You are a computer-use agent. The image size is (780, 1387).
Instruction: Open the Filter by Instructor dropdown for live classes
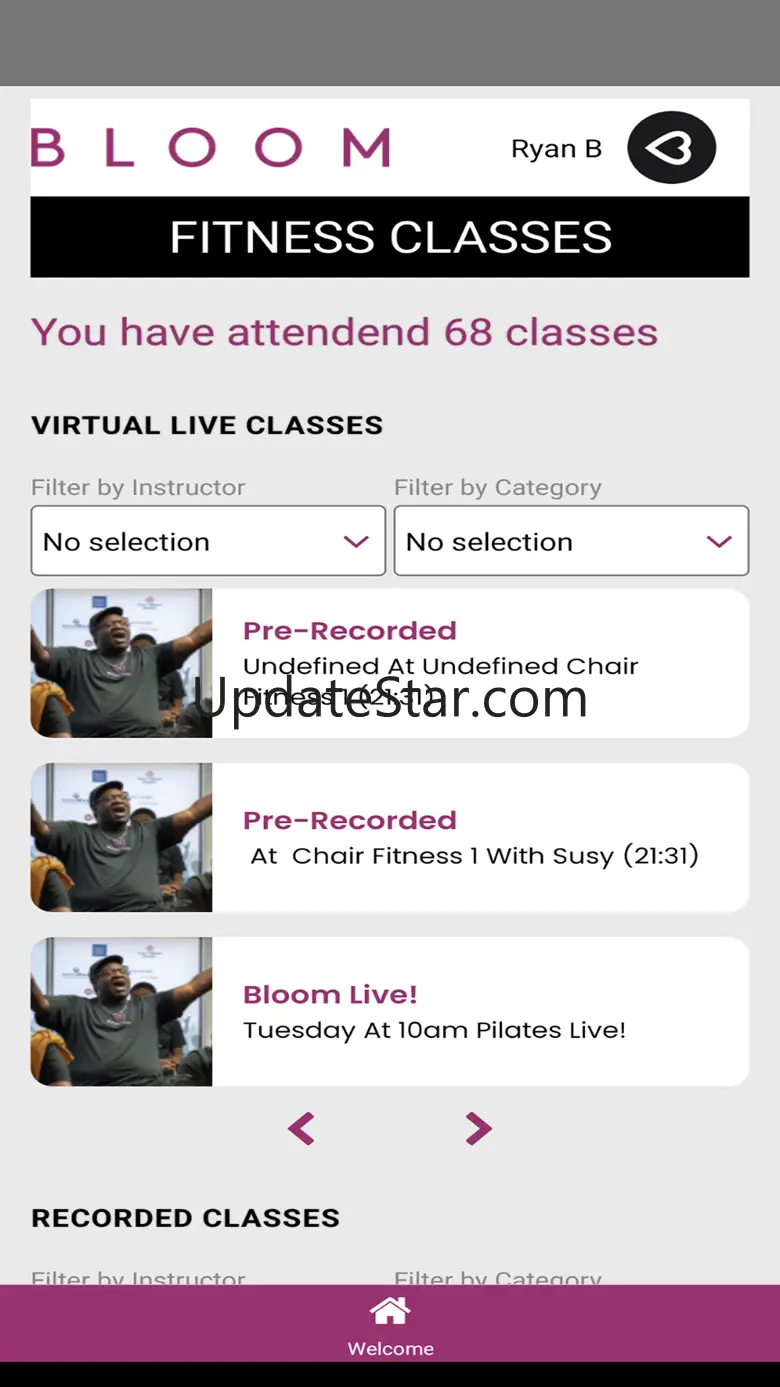208,541
